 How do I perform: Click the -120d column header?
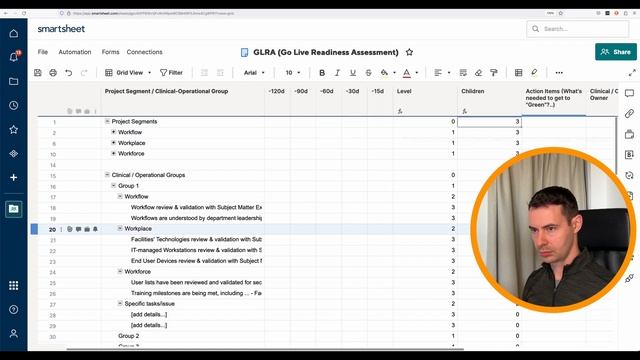[x=277, y=100]
